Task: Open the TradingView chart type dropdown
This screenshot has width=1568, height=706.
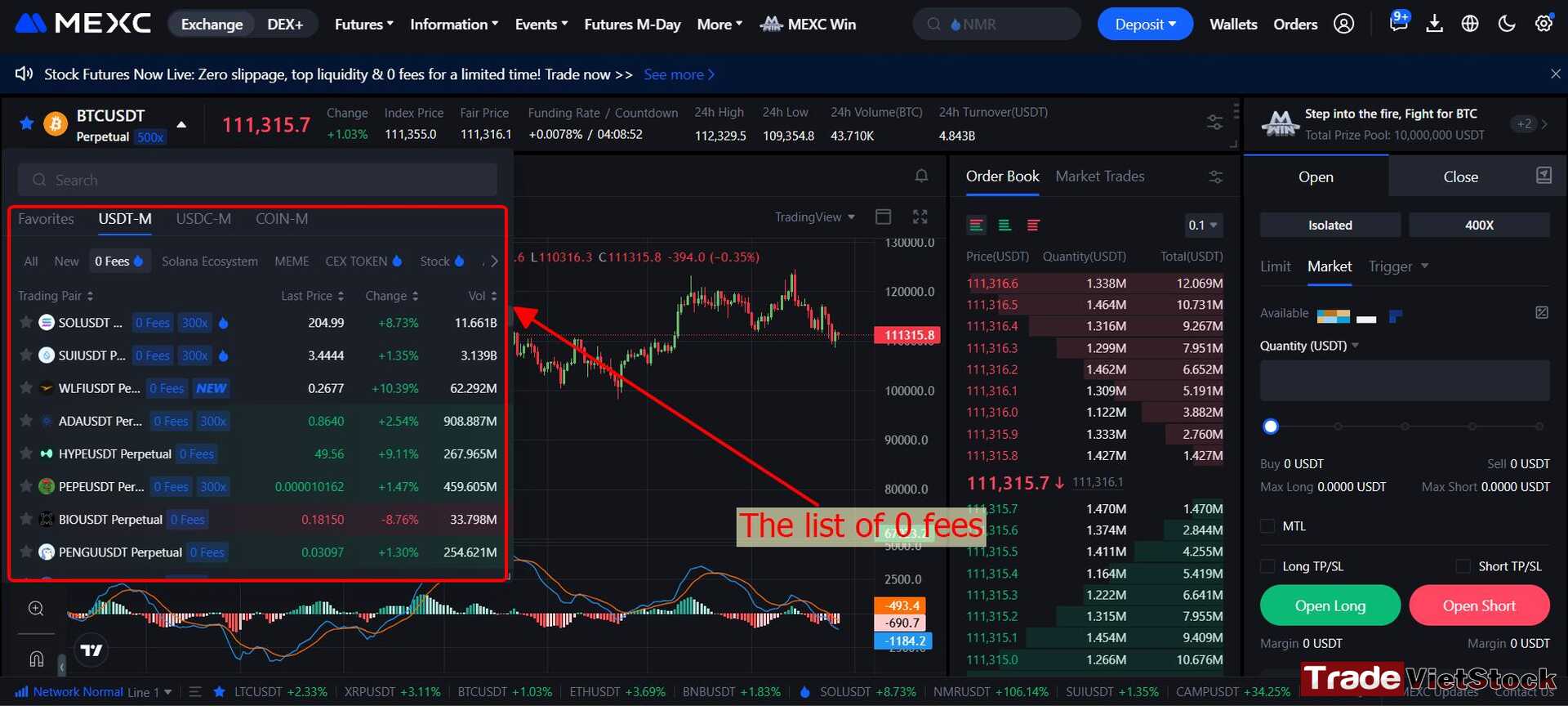Action: (814, 217)
